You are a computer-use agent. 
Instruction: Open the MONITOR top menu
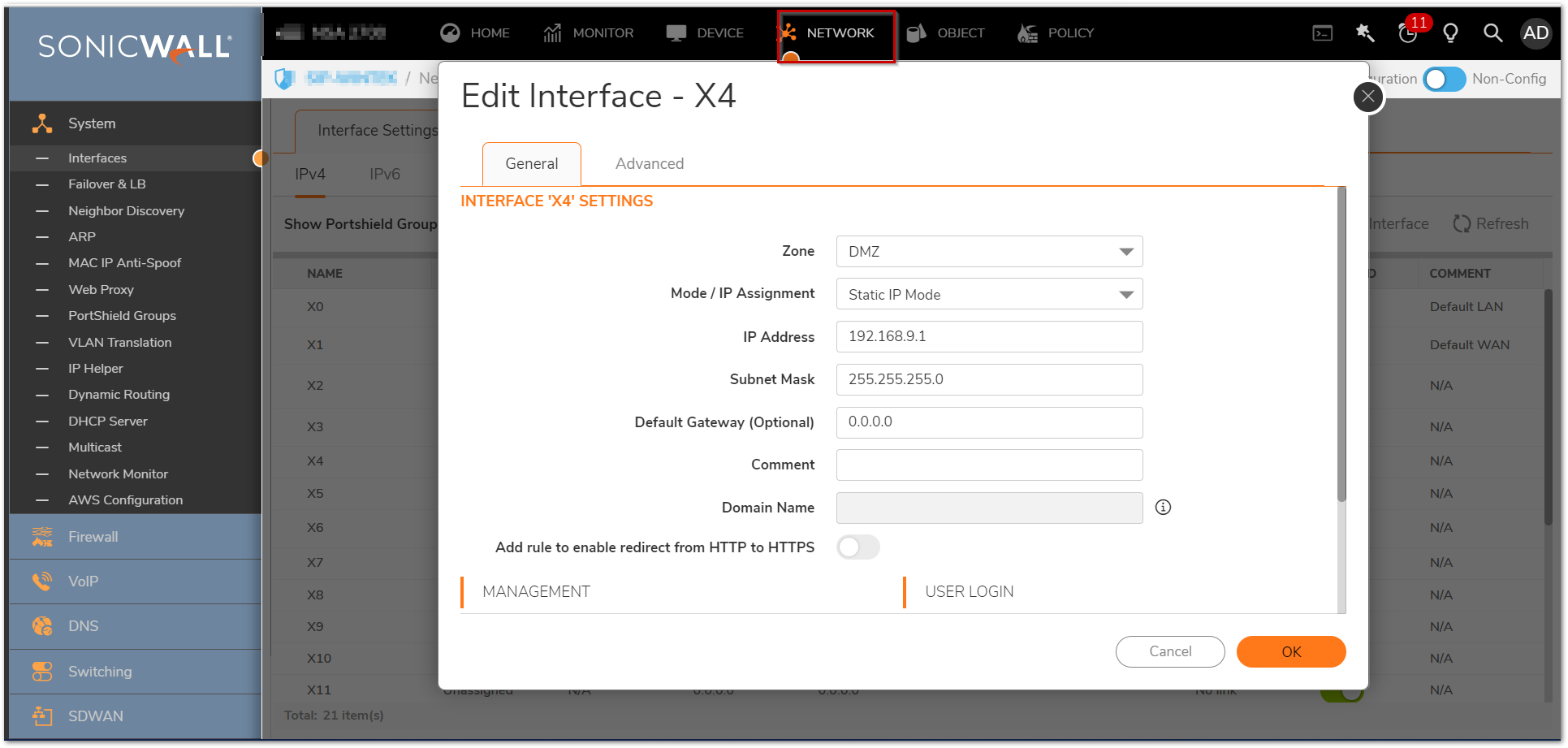pos(589,33)
